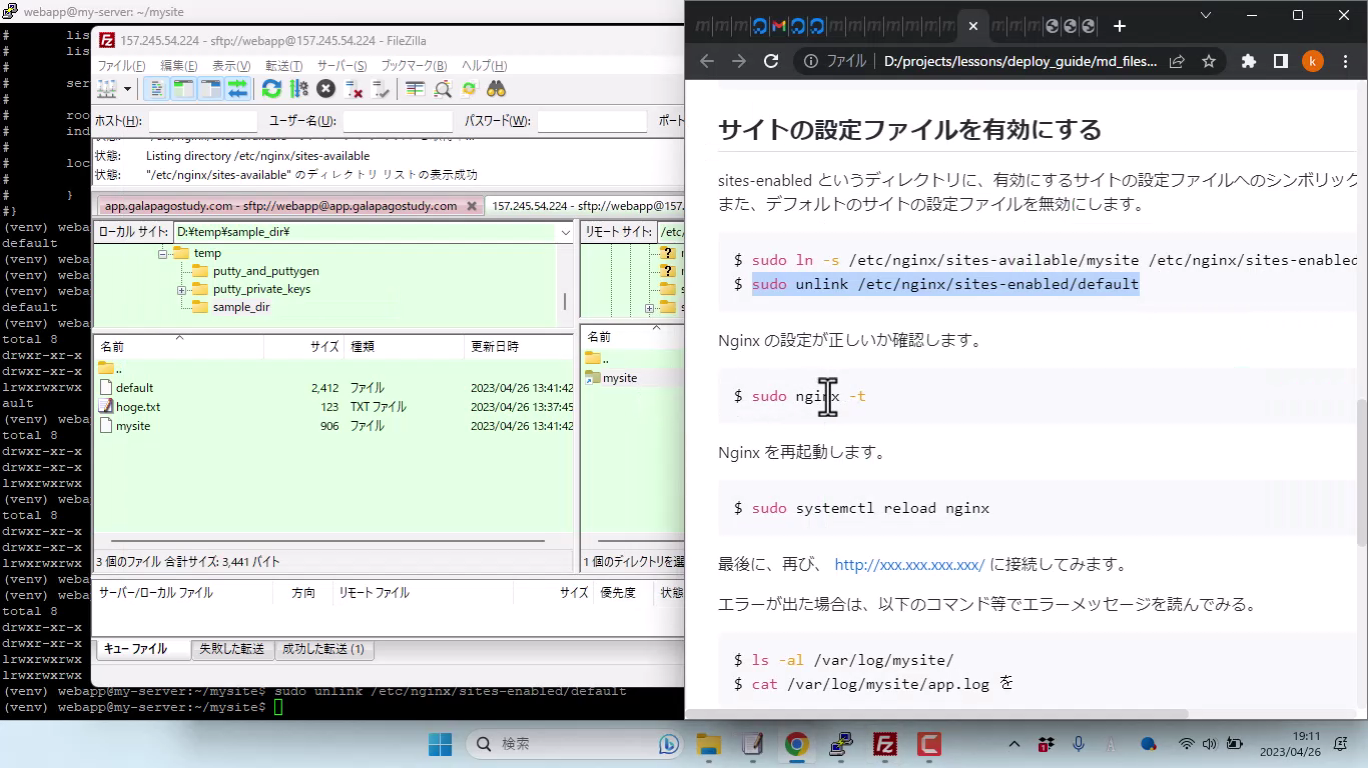Open FileZilla from the Windows taskbar
The width and height of the screenshot is (1368, 768).
tap(884, 744)
